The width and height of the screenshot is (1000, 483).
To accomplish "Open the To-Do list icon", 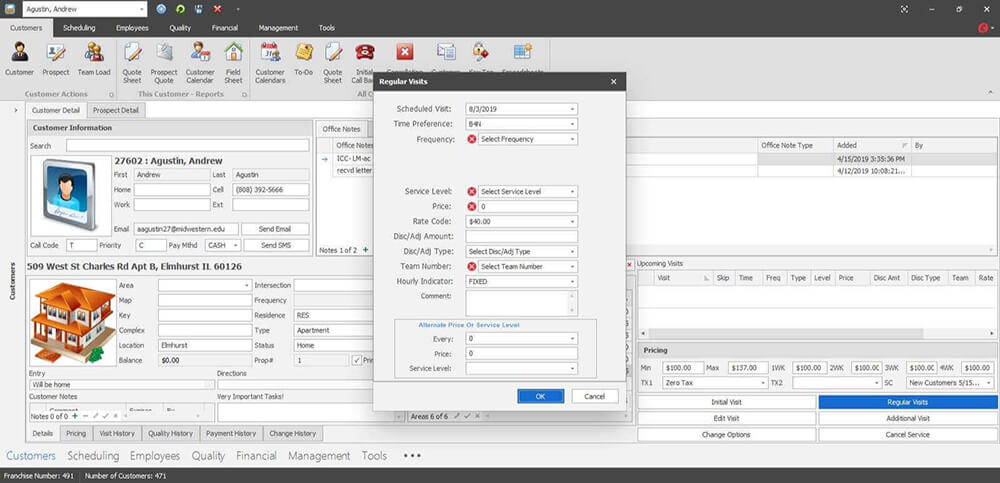I will click(302, 56).
